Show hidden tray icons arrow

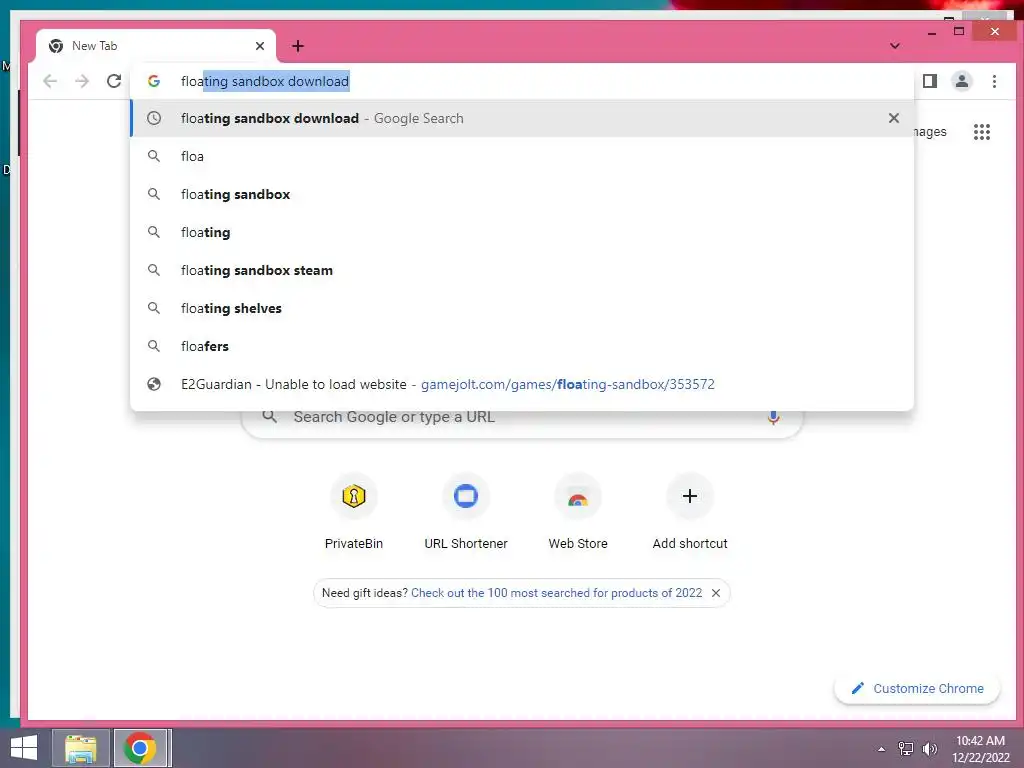pyautogui.click(x=881, y=749)
